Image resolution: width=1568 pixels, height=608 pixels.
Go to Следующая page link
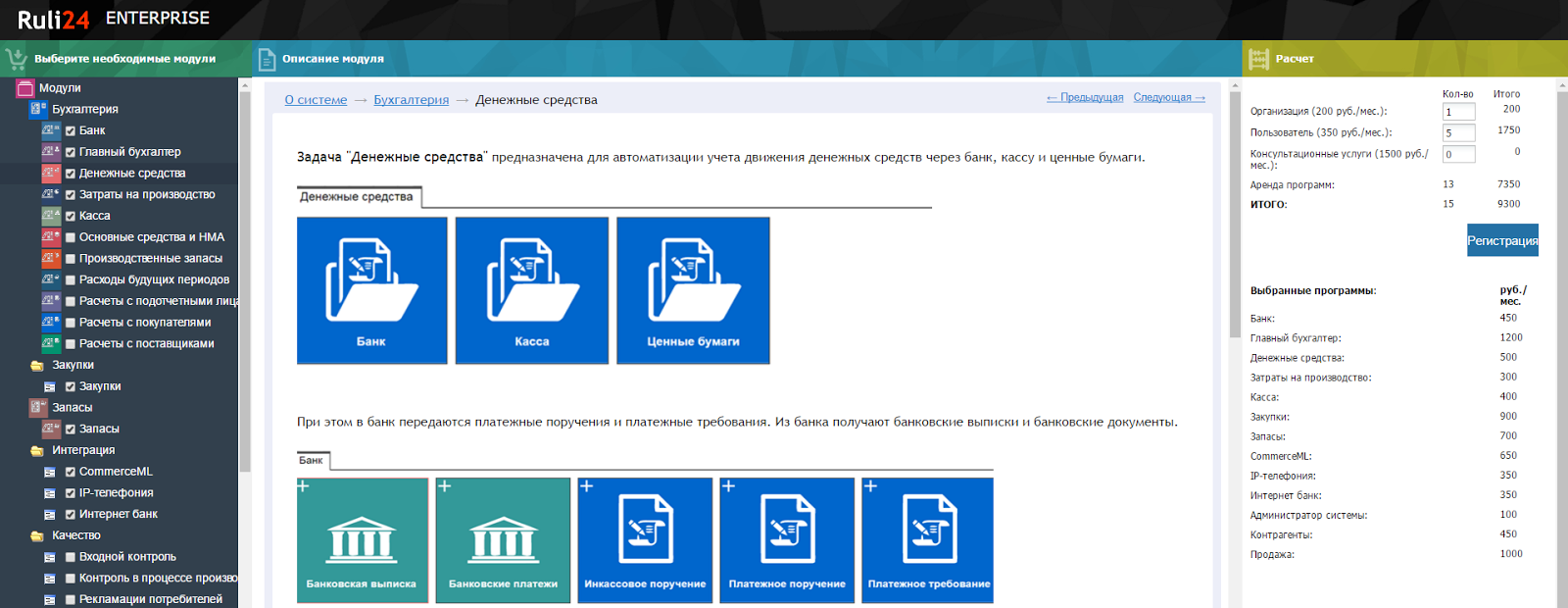click(1169, 97)
